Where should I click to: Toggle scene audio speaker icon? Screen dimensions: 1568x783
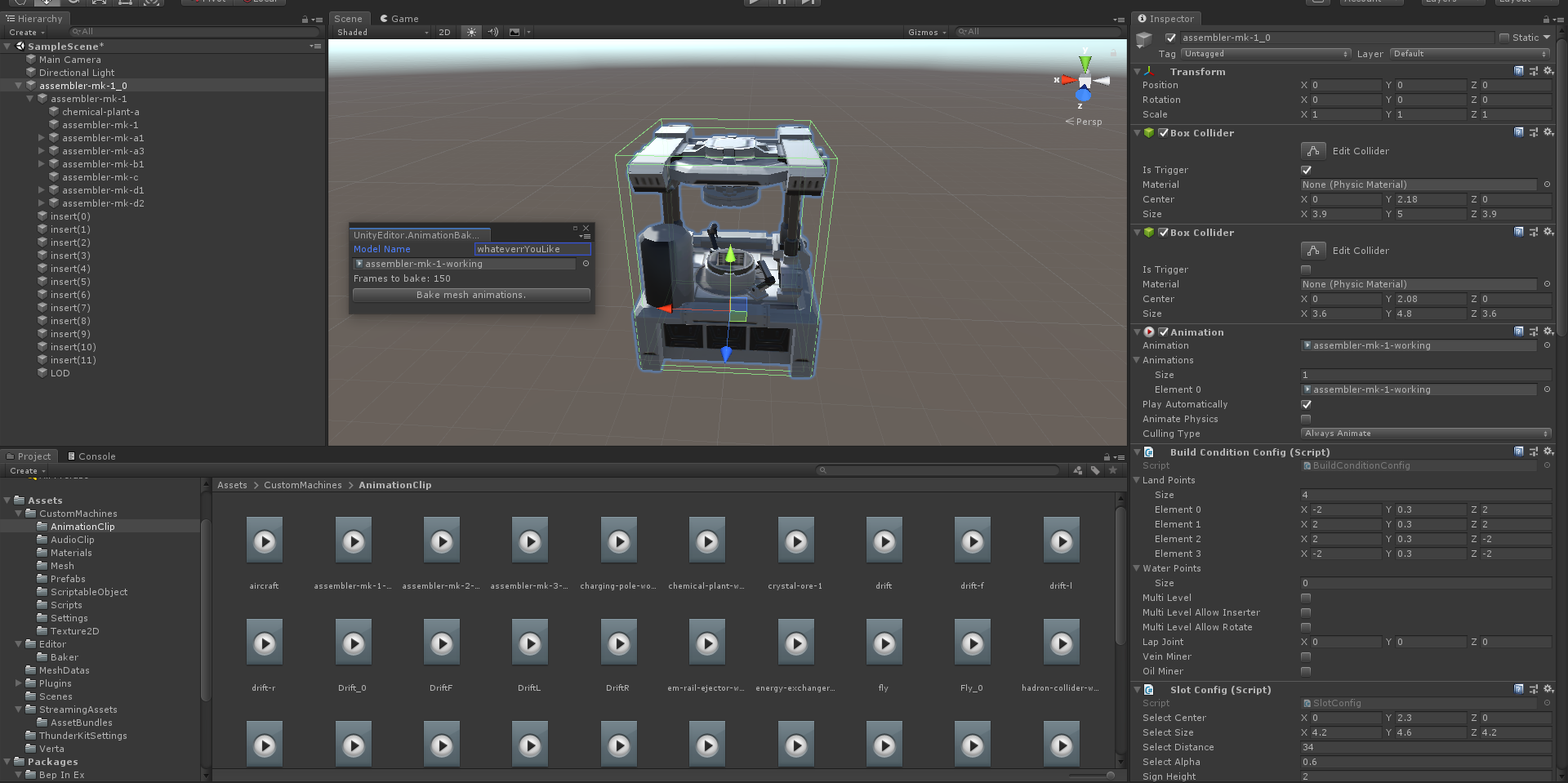pos(493,32)
